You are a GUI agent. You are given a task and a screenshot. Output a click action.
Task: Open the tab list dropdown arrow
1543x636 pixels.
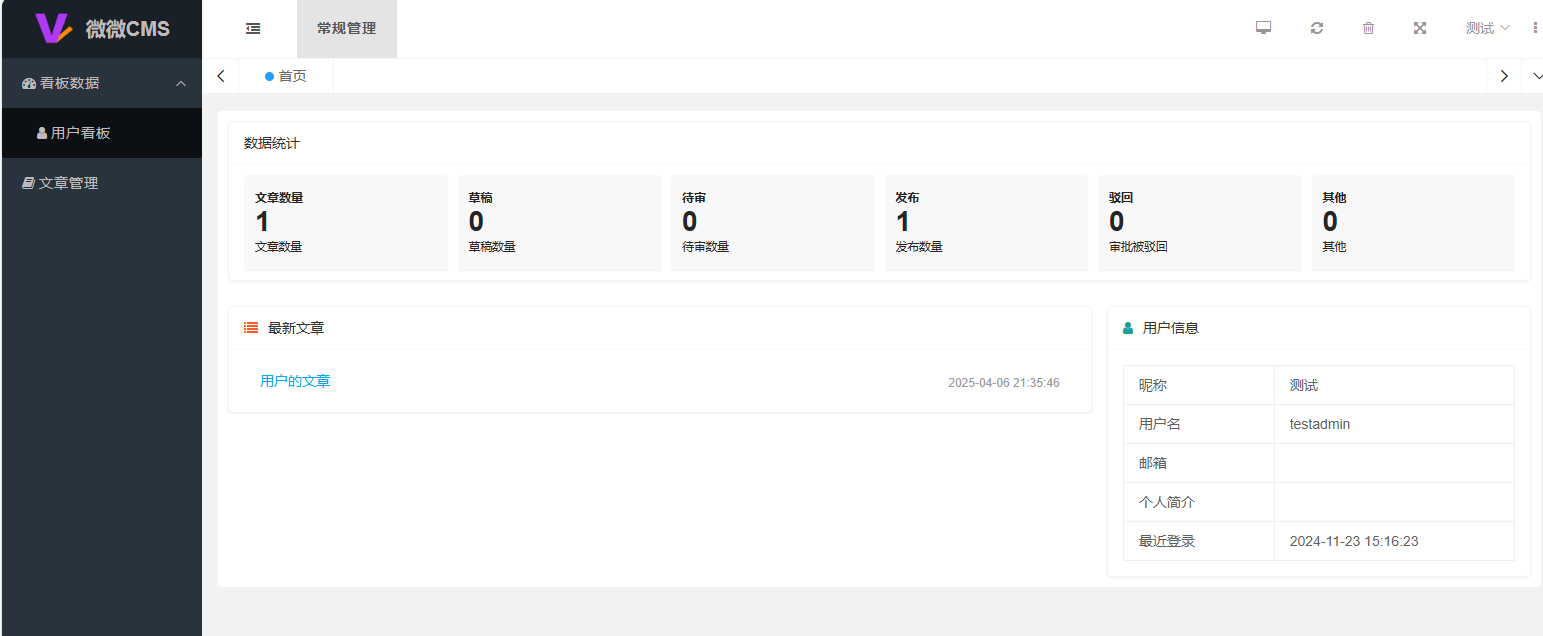[x=1532, y=76]
